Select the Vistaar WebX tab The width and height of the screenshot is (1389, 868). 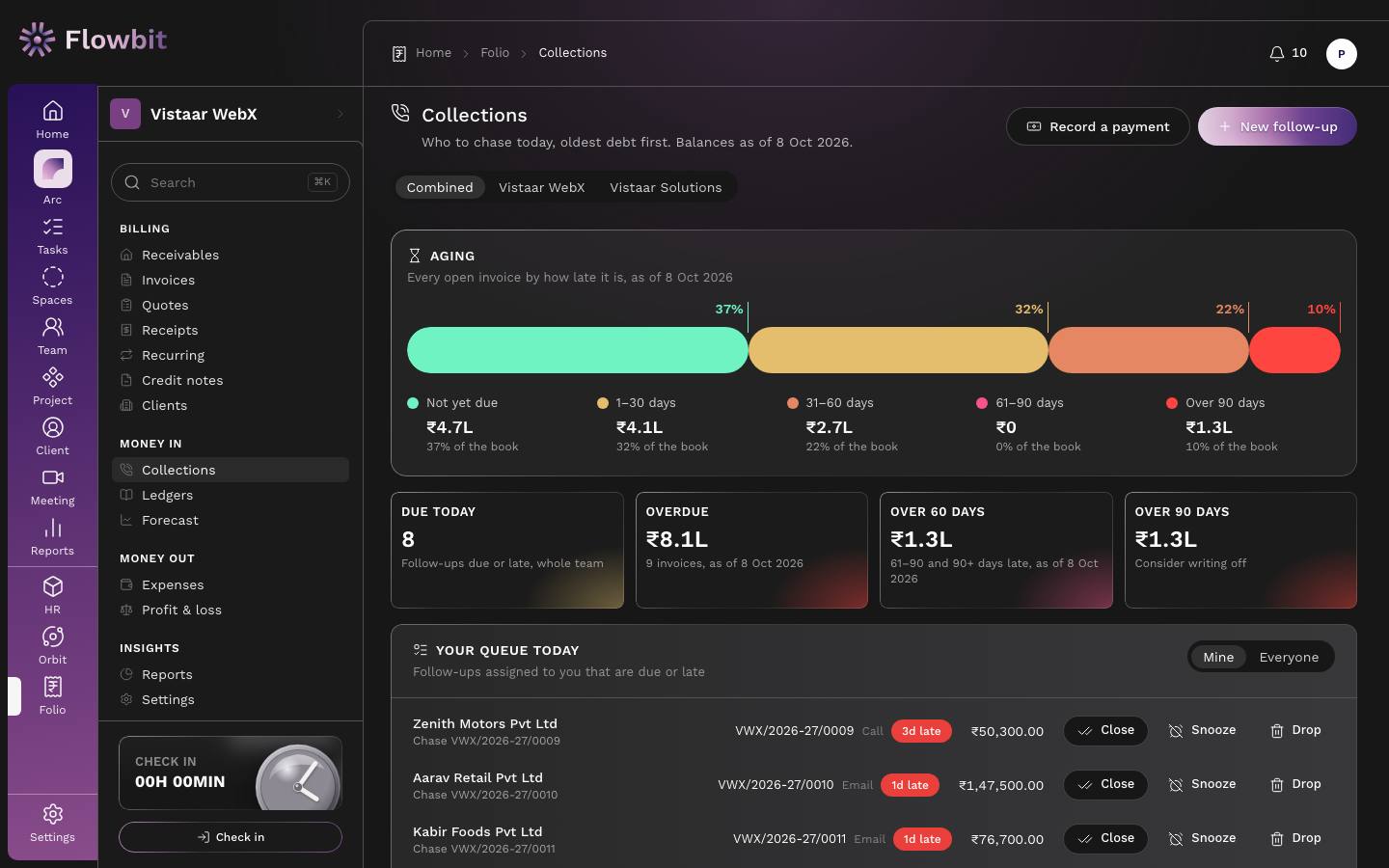(x=542, y=187)
